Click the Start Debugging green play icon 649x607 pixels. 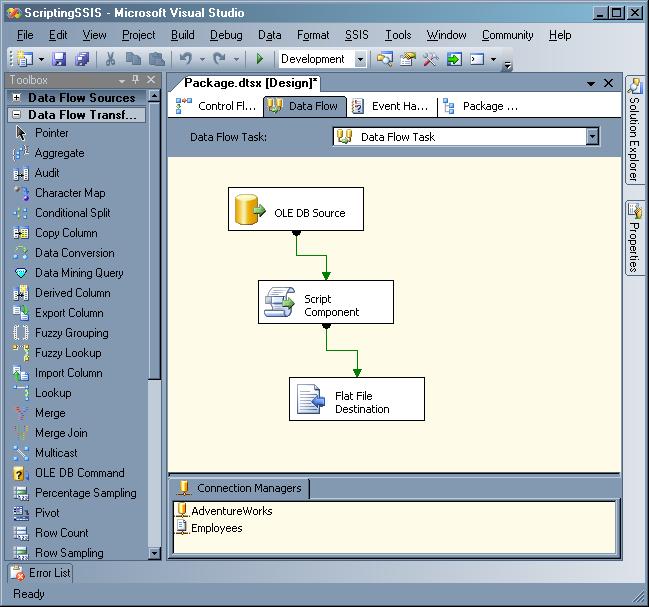coord(260,60)
